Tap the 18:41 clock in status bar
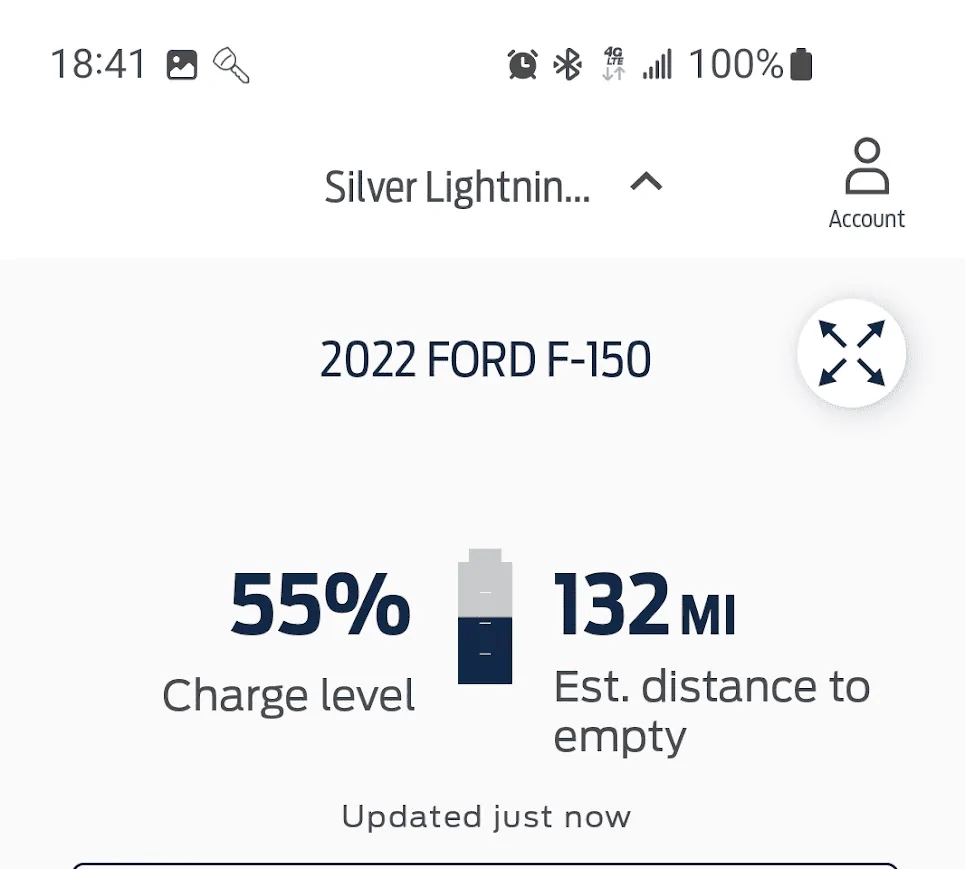The width and height of the screenshot is (965, 869). click(98, 66)
